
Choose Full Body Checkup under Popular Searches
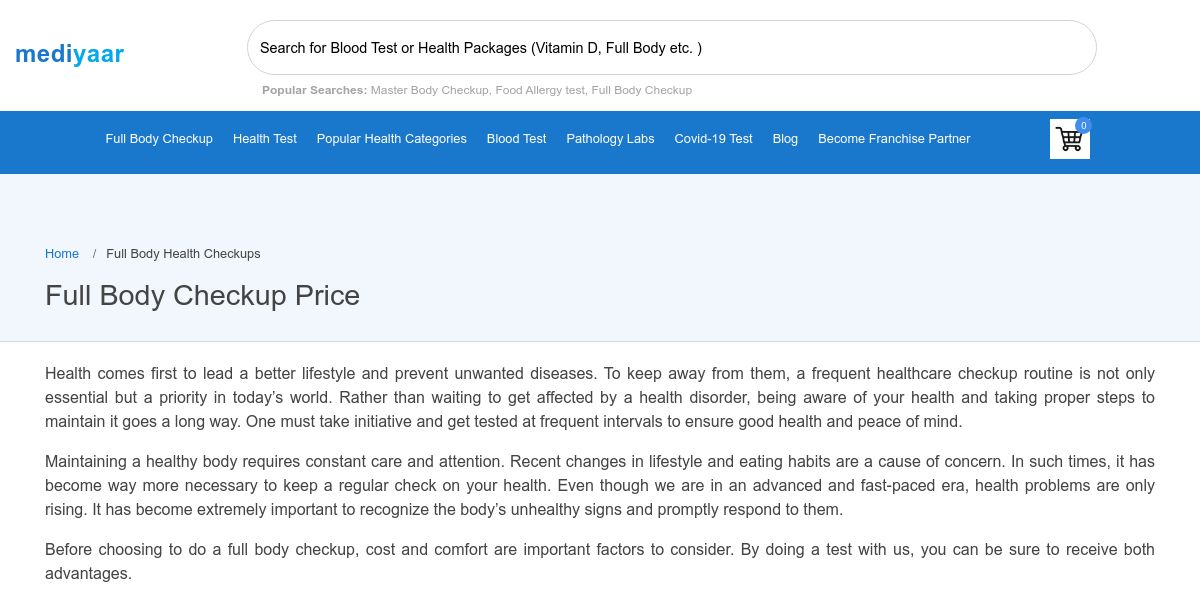(x=642, y=90)
